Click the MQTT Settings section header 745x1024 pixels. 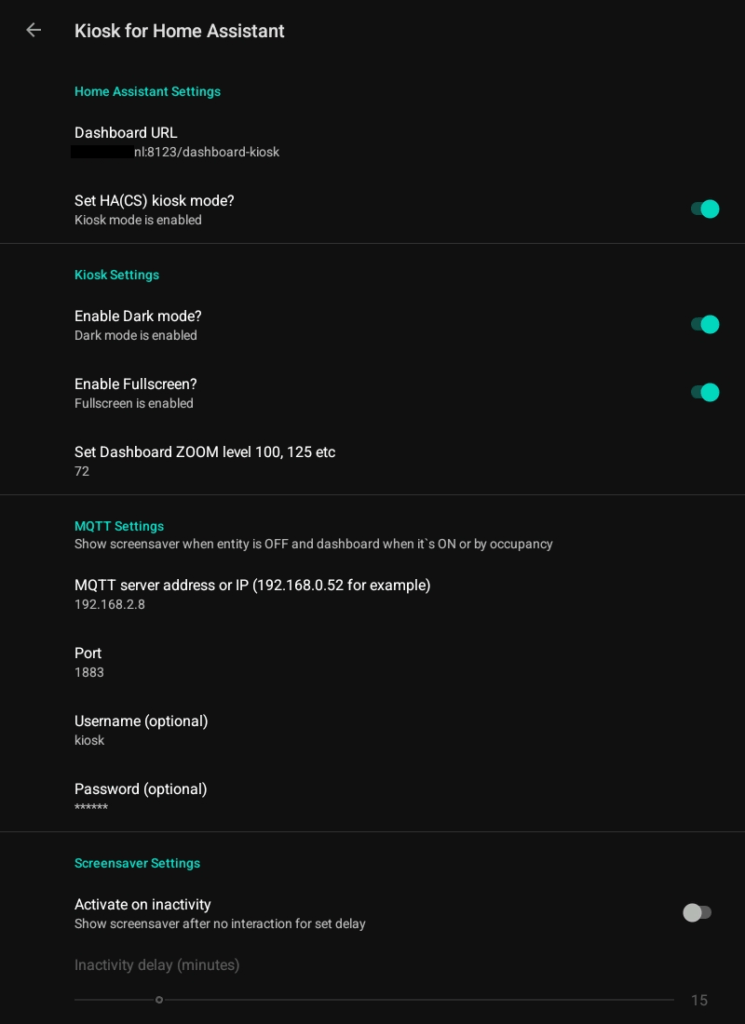119,526
